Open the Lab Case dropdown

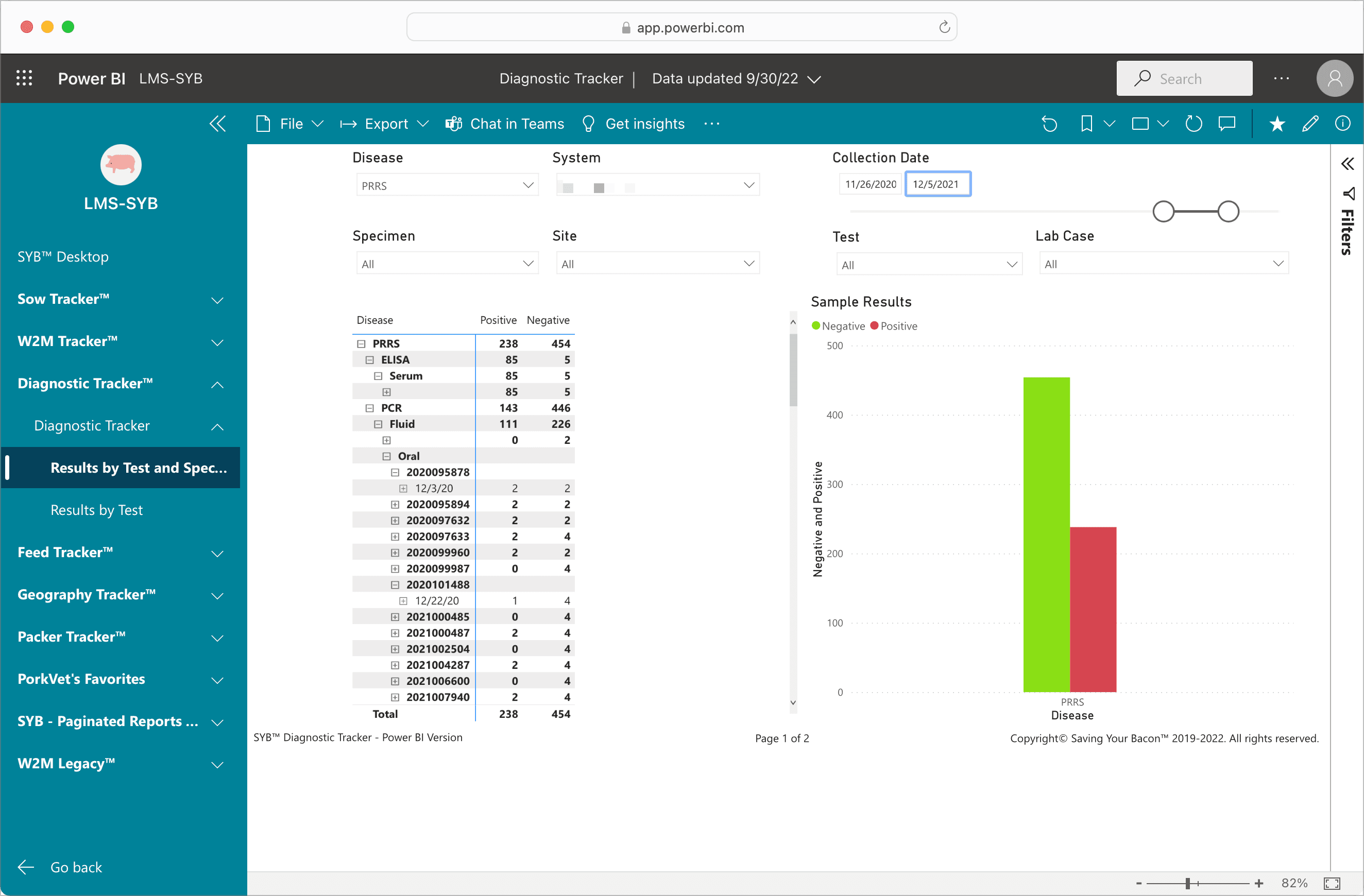click(1164, 264)
